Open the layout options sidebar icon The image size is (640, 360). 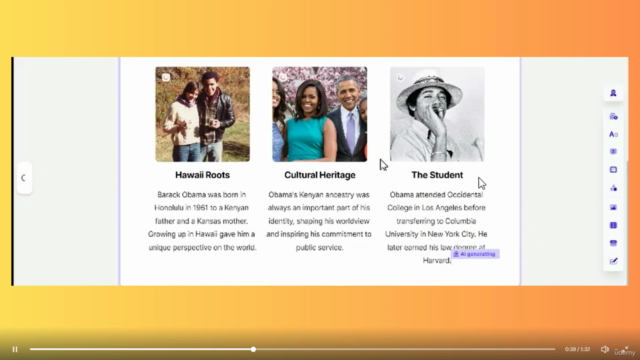(x=613, y=170)
